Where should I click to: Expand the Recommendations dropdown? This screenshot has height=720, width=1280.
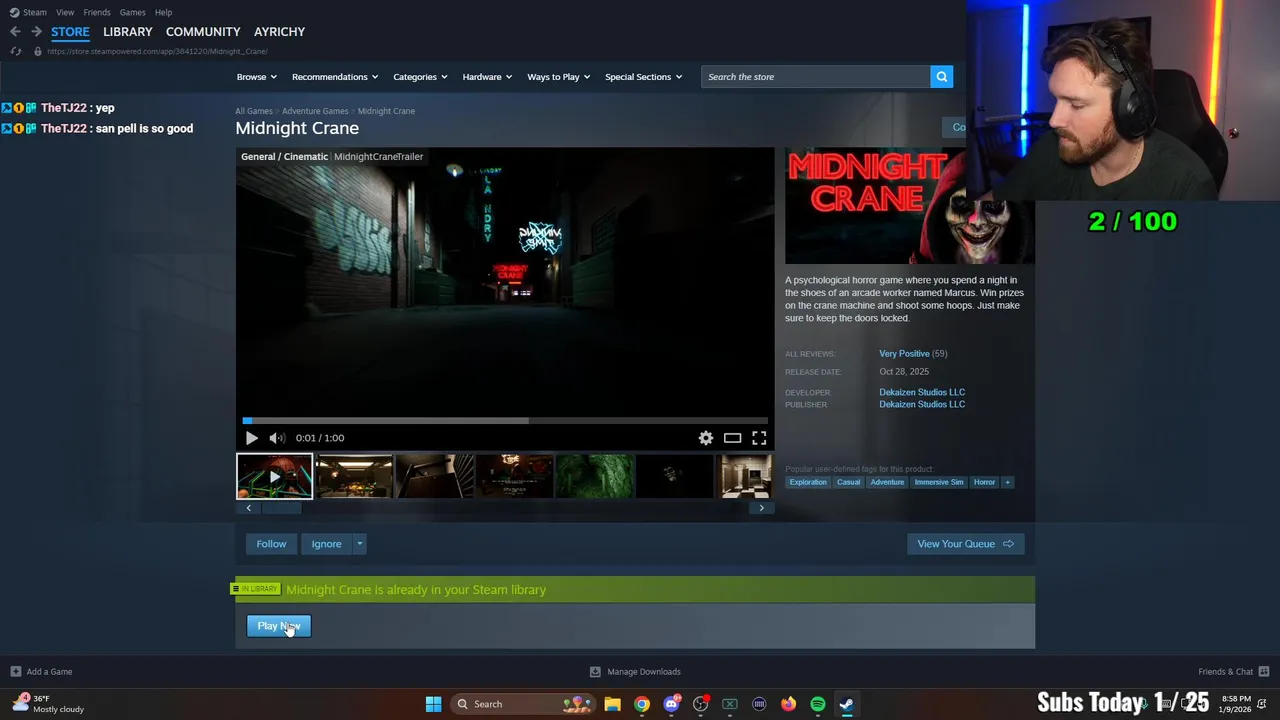(x=335, y=77)
